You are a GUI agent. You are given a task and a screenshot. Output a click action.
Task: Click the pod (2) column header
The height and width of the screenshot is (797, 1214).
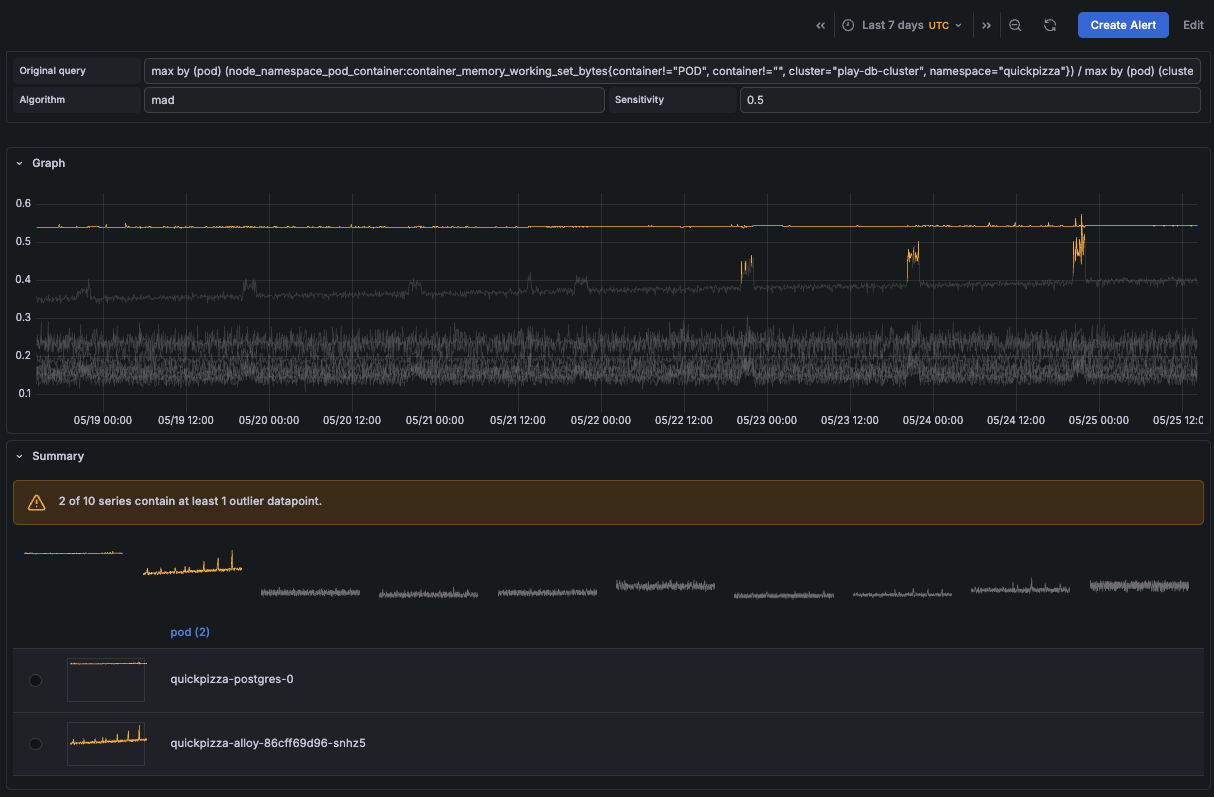[x=190, y=632]
